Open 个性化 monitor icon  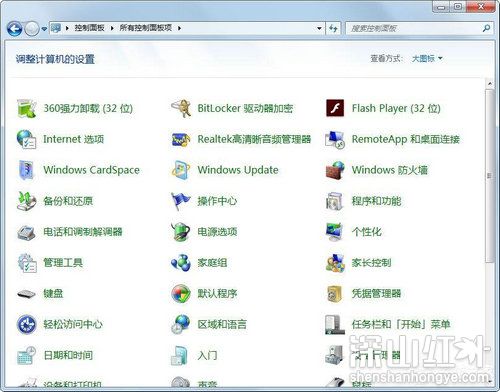pyautogui.click(x=334, y=232)
